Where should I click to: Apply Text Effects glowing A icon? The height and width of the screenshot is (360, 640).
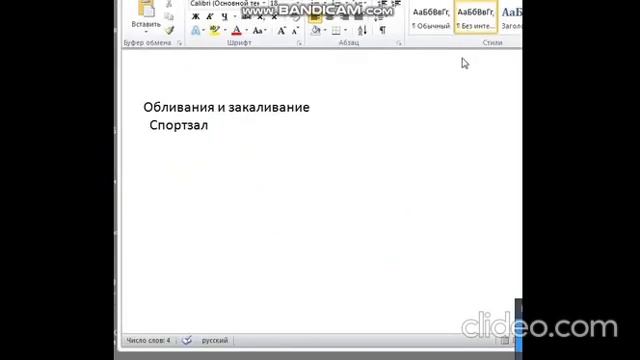pyautogui.click(x=196, y=31)
